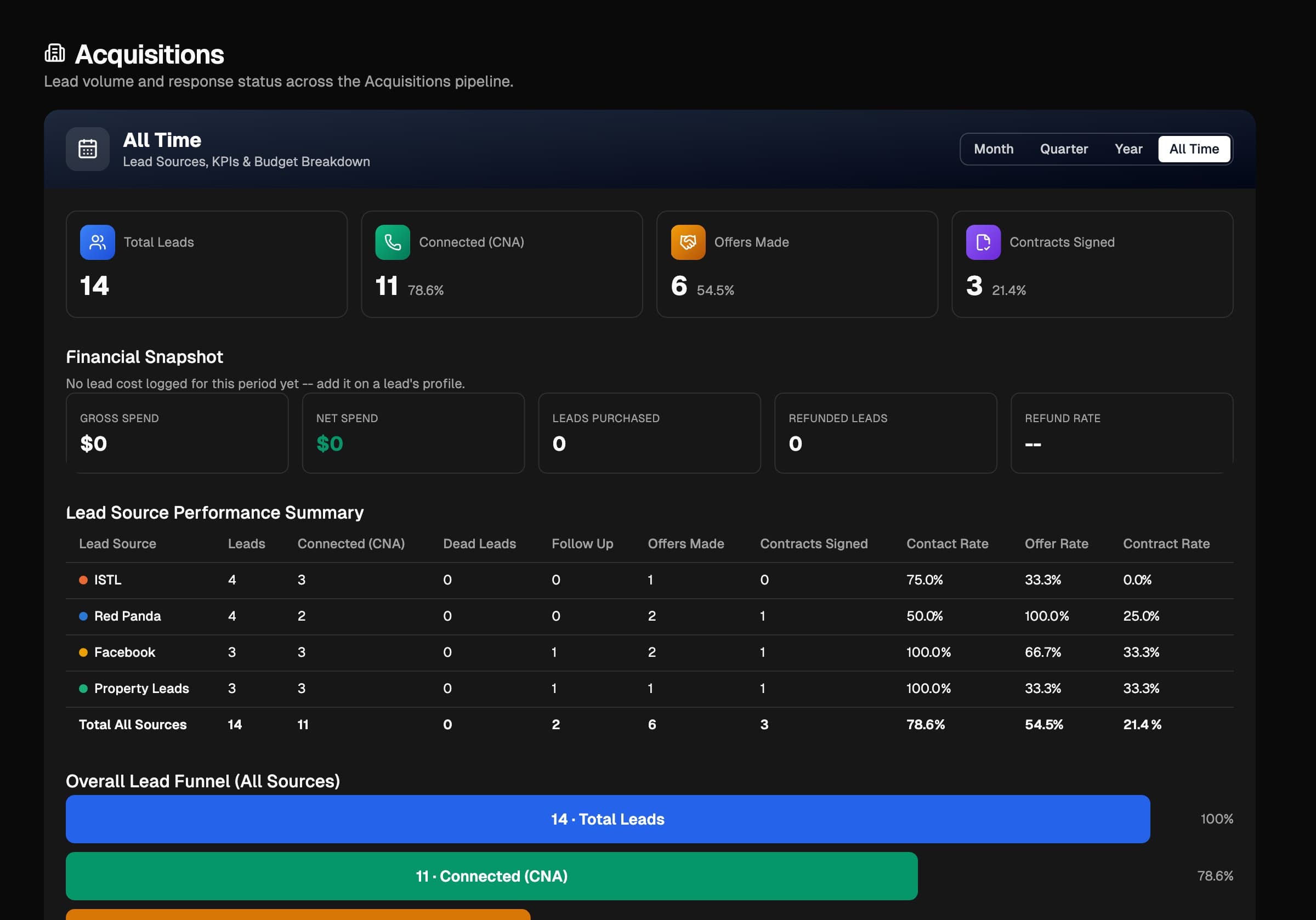
Task: Click the 100% funnel percentage label
Action: coord(1217,819)
